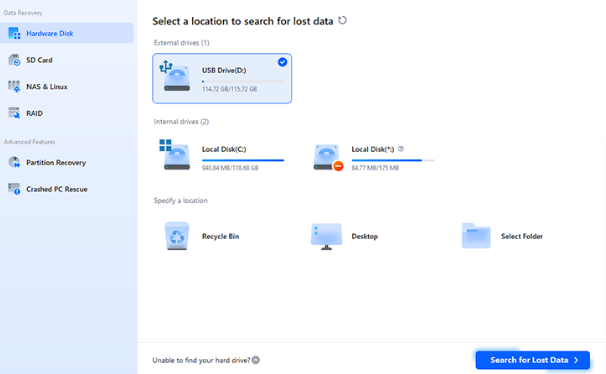The image size is (606, 374).
Task: Open the Hardware Disk menu label
Action: 49,33
